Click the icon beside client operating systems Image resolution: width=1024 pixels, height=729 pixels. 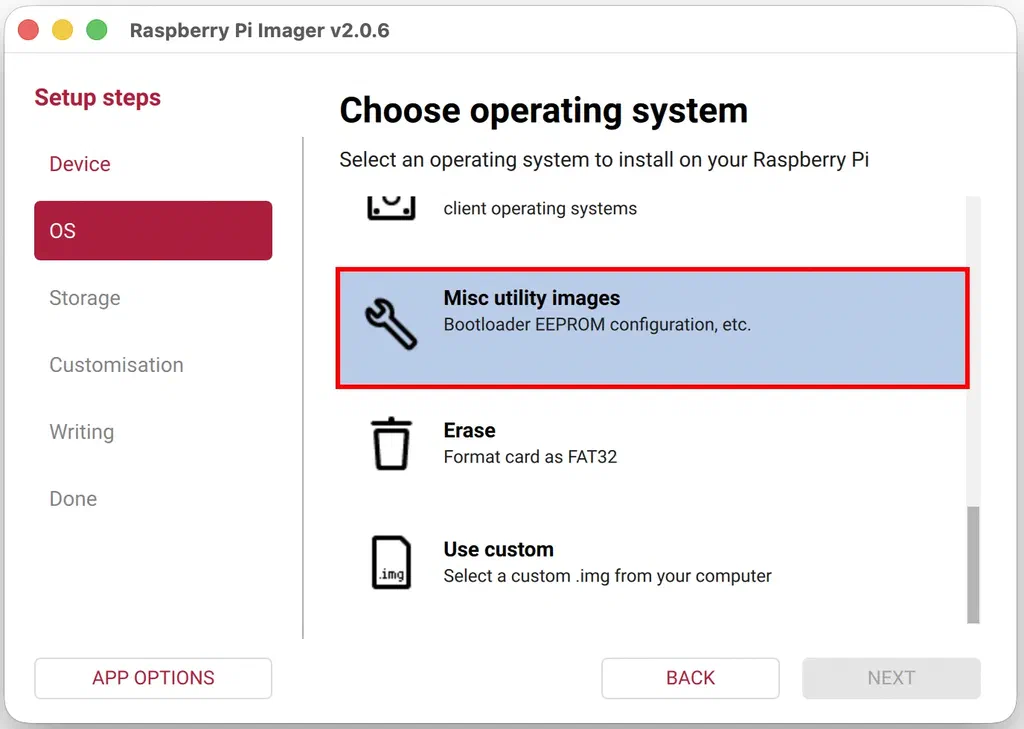coord(391,208)
